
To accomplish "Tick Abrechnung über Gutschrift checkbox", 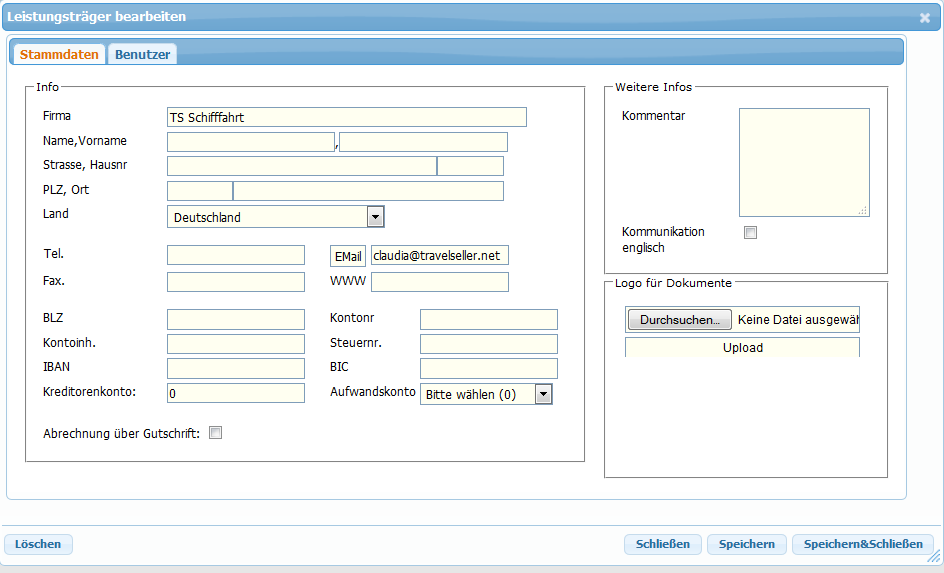I will tap(215, 433).
